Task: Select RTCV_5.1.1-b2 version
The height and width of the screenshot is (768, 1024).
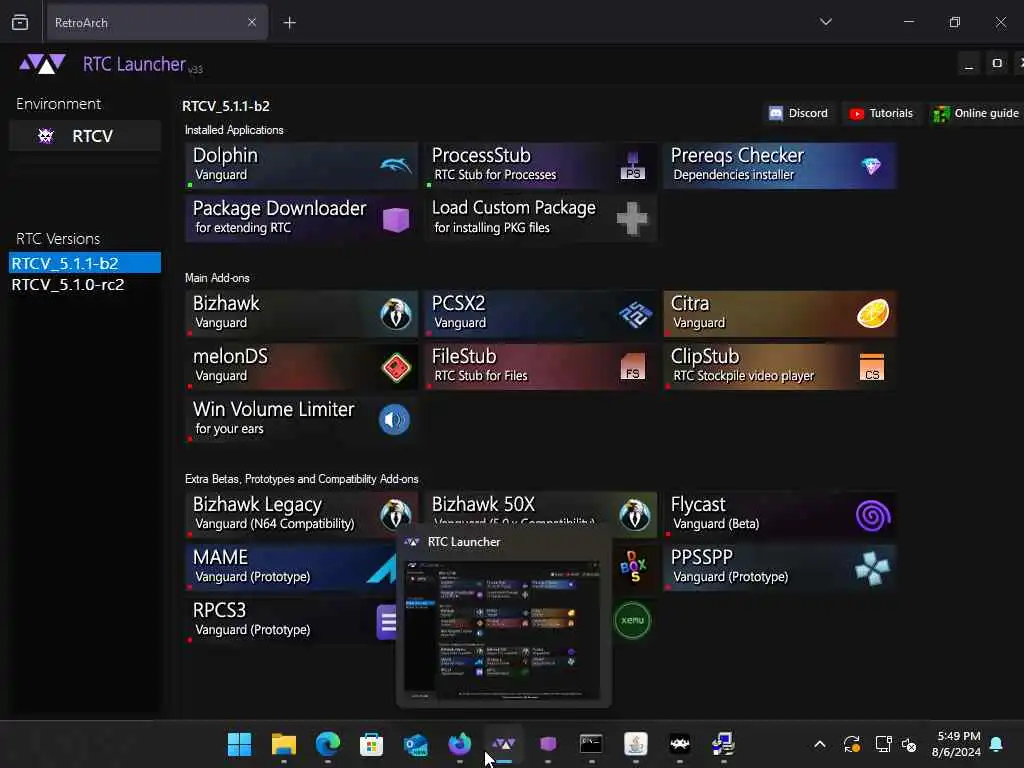Action: click(85, 263)
